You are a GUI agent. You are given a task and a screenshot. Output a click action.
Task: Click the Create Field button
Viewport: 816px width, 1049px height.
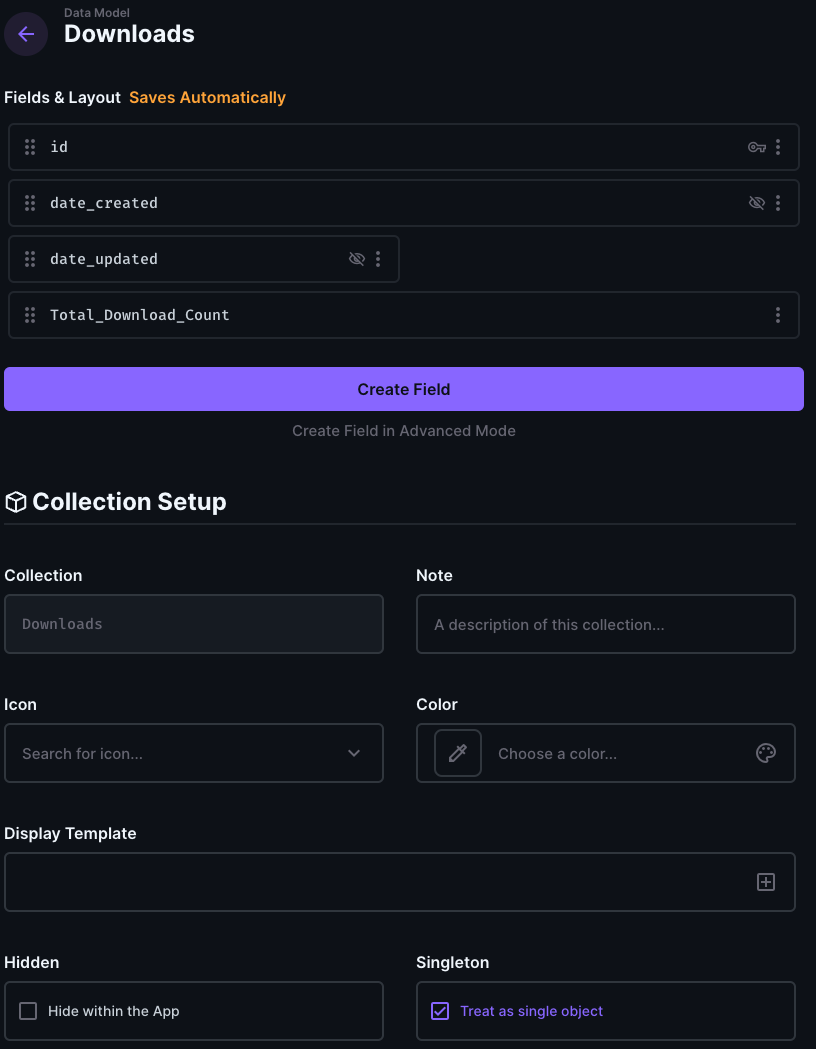click(x=404, y=389)
